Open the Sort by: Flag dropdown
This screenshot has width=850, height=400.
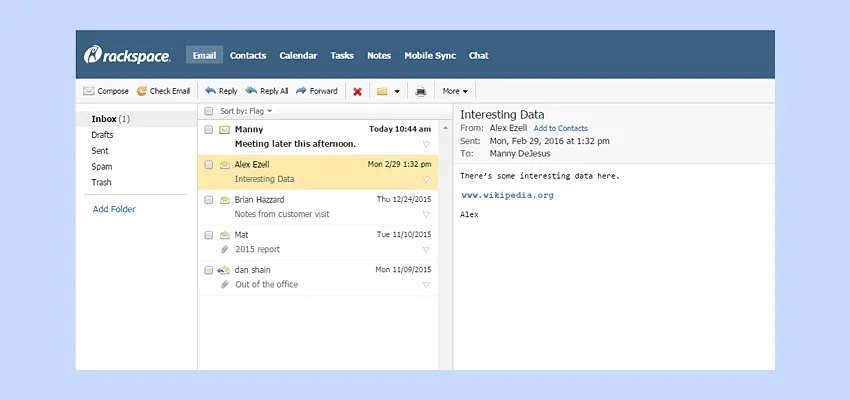[x=246, y=111]
